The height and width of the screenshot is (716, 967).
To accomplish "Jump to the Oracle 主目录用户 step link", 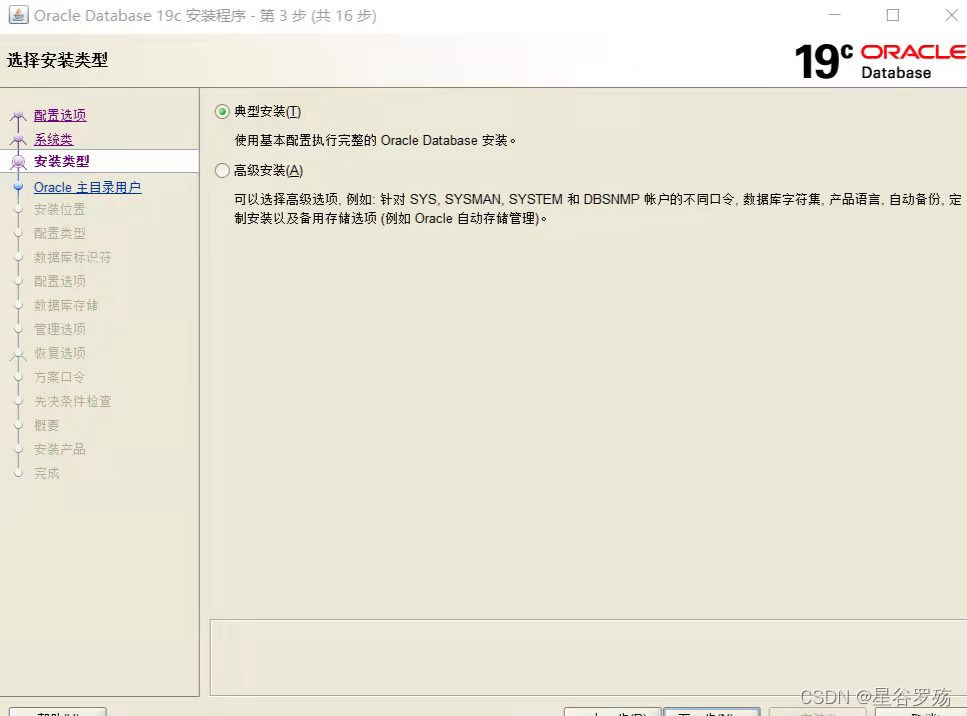I will (x=88, y=187).
